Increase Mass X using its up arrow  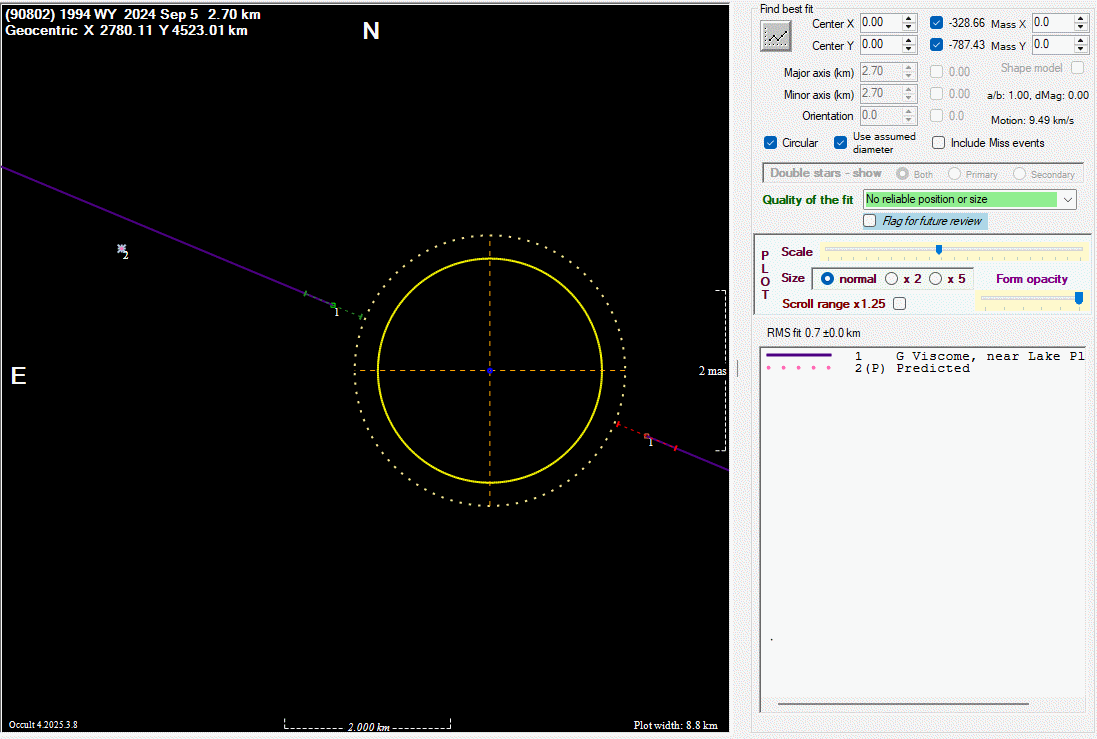point(1081,18)
